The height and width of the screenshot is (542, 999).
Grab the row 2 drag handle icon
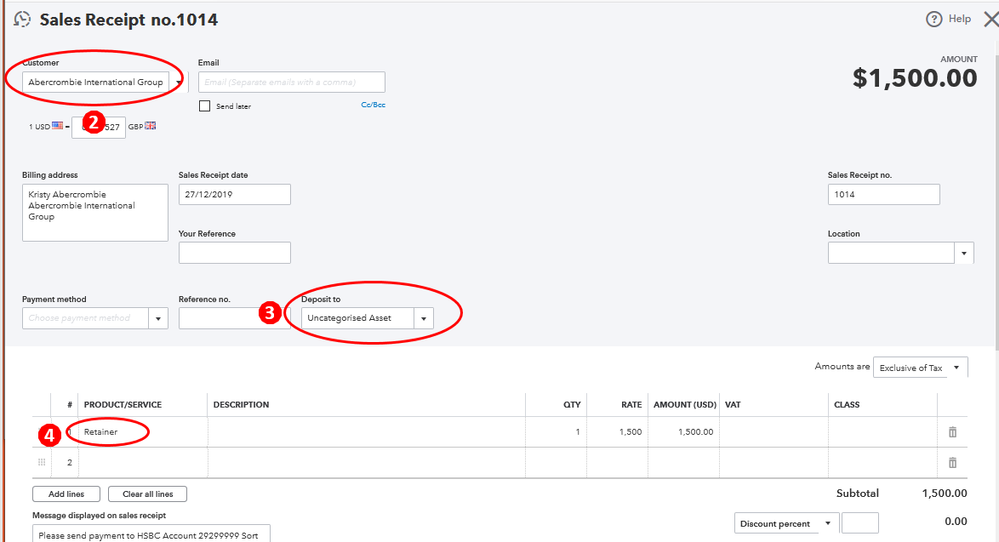(42, 463)
